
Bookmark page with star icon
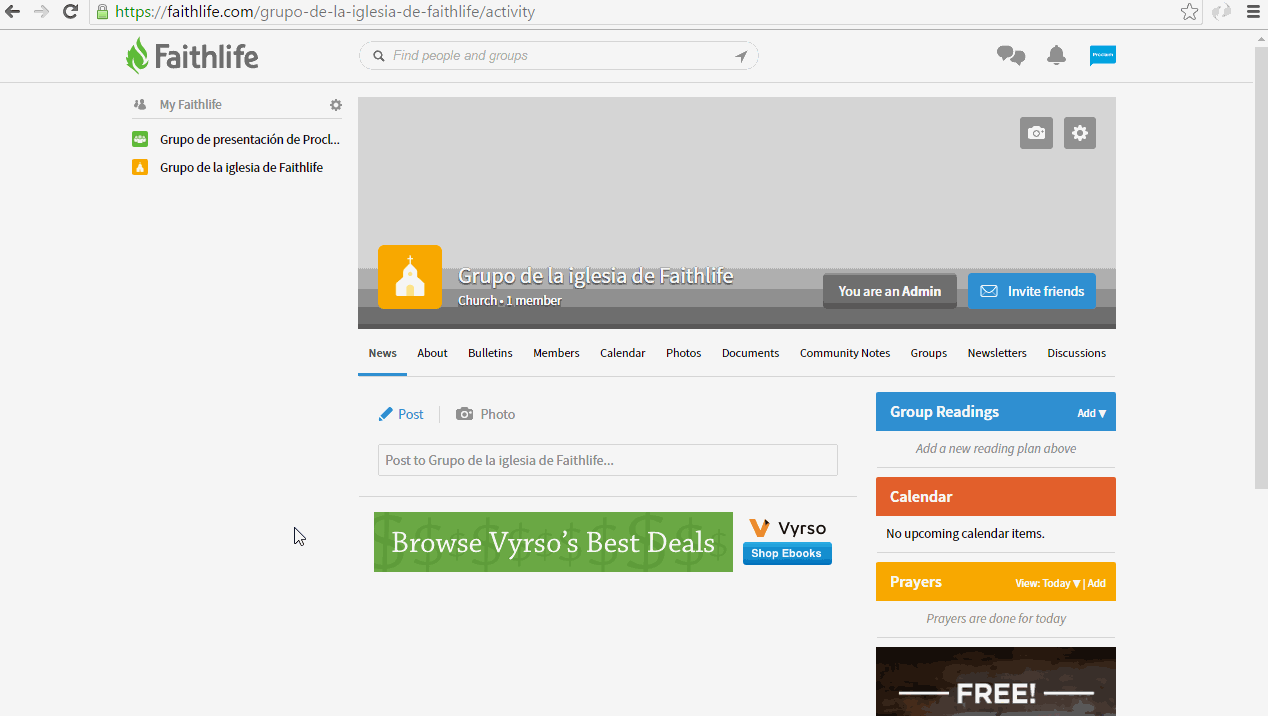coord(1189,12)
